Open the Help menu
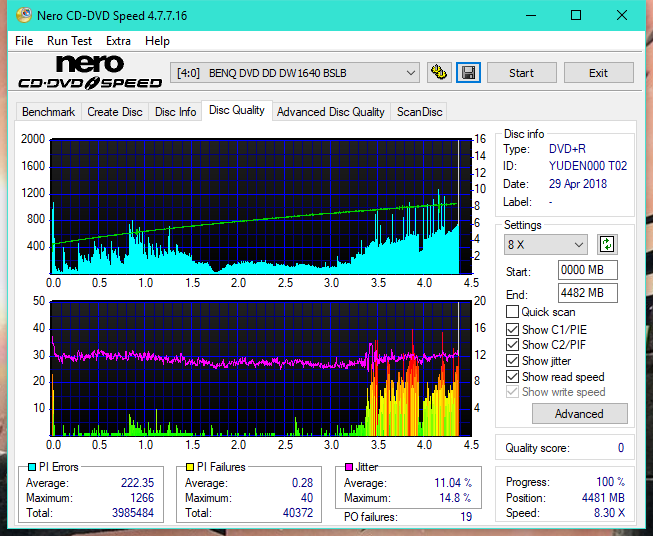 tap(157, 41)
